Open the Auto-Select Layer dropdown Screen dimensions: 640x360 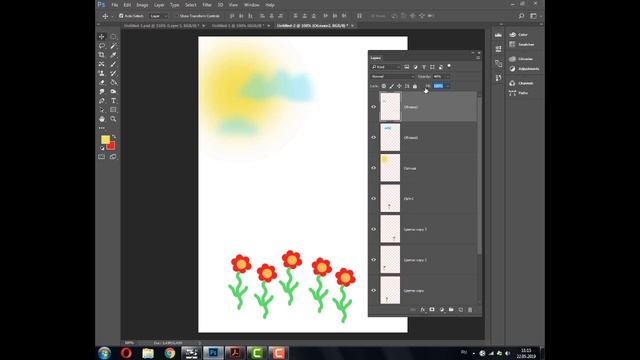tap(158, 16)
